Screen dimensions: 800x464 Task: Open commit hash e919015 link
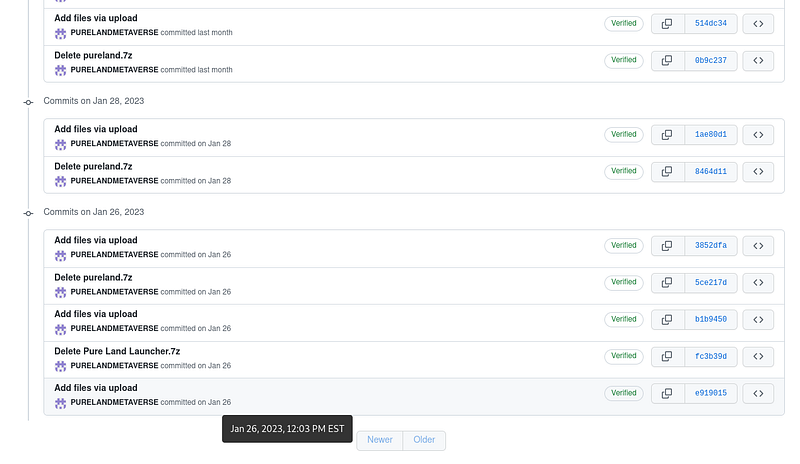click(x=711, y=394)
